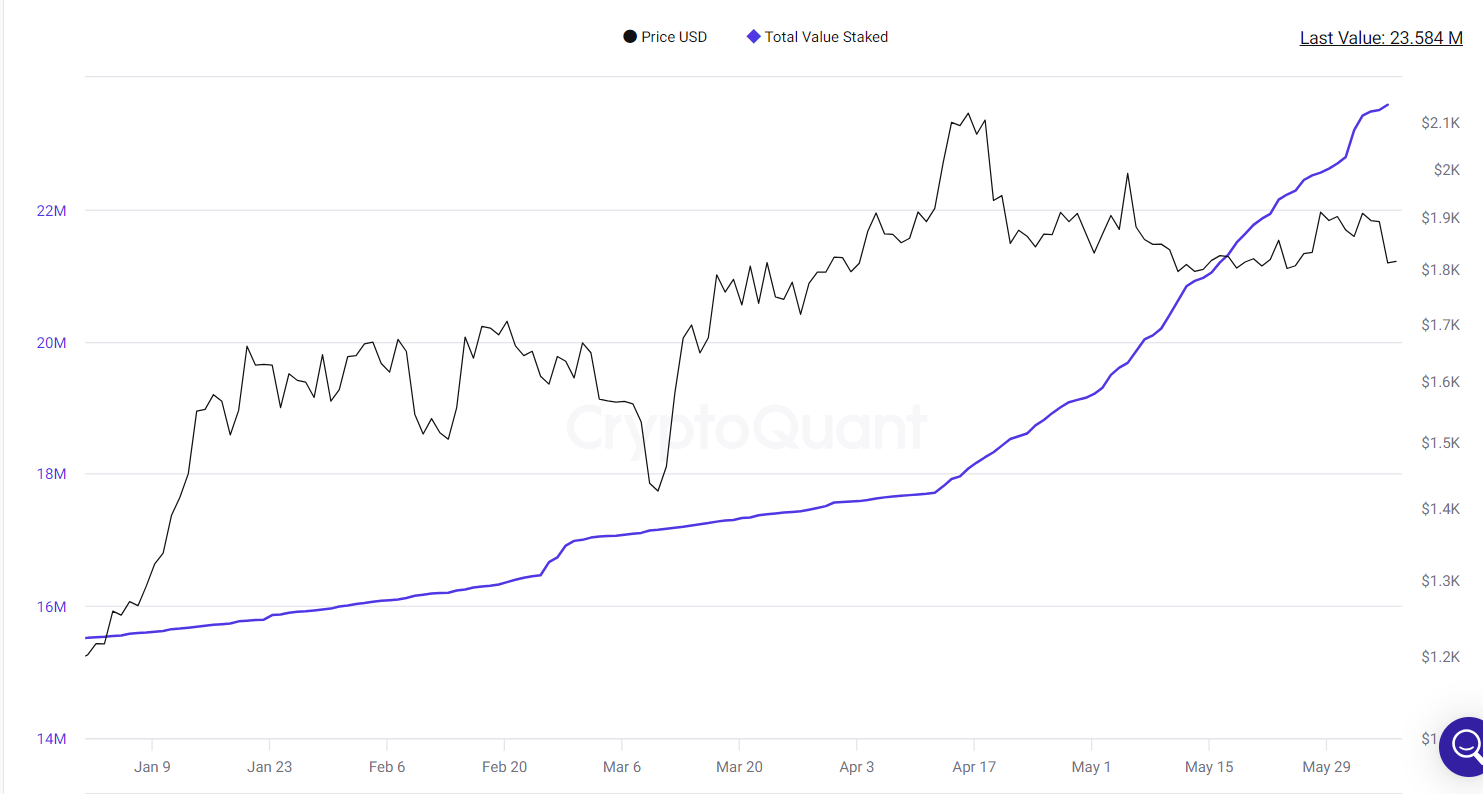The width and height of the screenshot is (1483, 794).
Task: Click the $1.6K right axis label
Action: click(x=1440, y=382)
